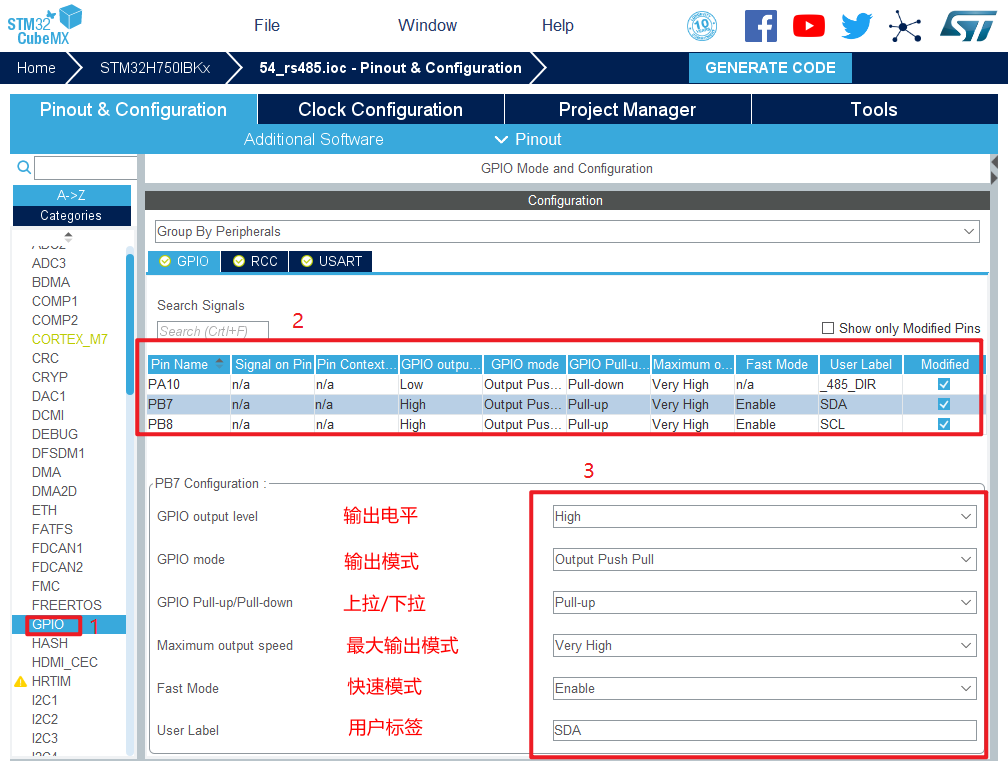Open the Group By Peripherals dropdown
This screenshot has height=771, width=1008.
tap(565, 231)
